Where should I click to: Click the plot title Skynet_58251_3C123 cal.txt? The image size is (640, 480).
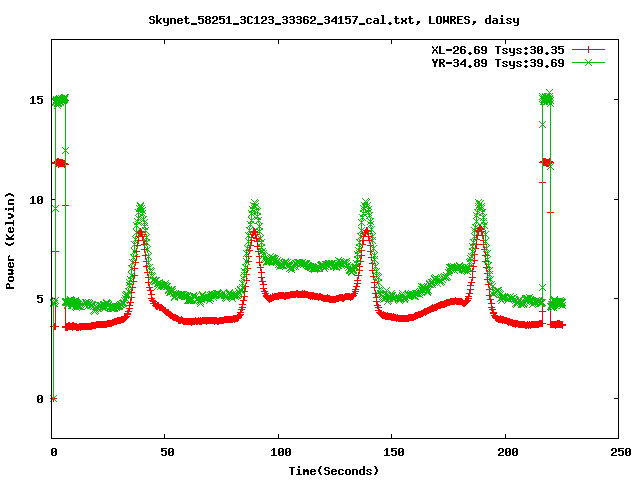pyautogui.click(x=334, y=20)
